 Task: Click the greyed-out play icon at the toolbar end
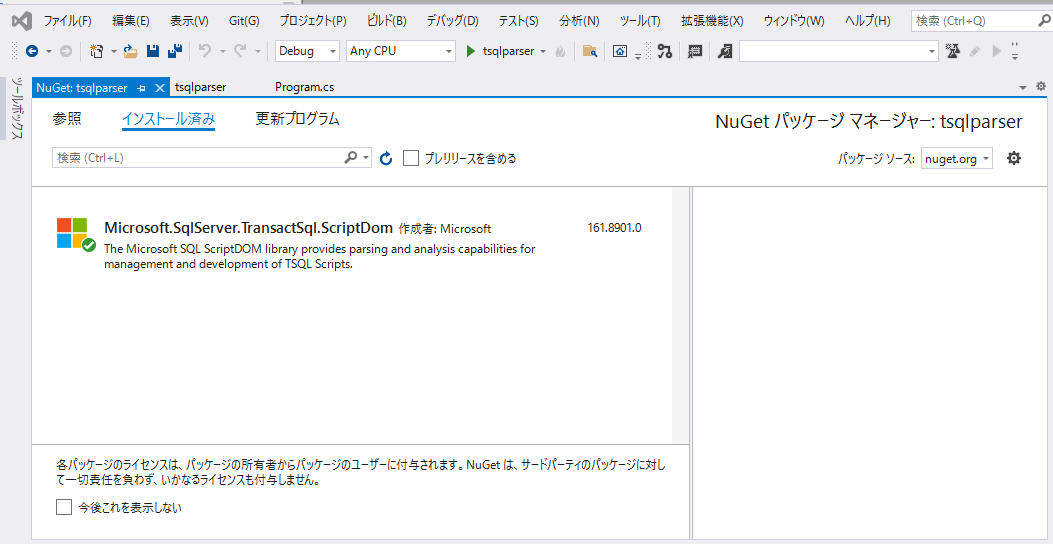(x=997, y=51)
